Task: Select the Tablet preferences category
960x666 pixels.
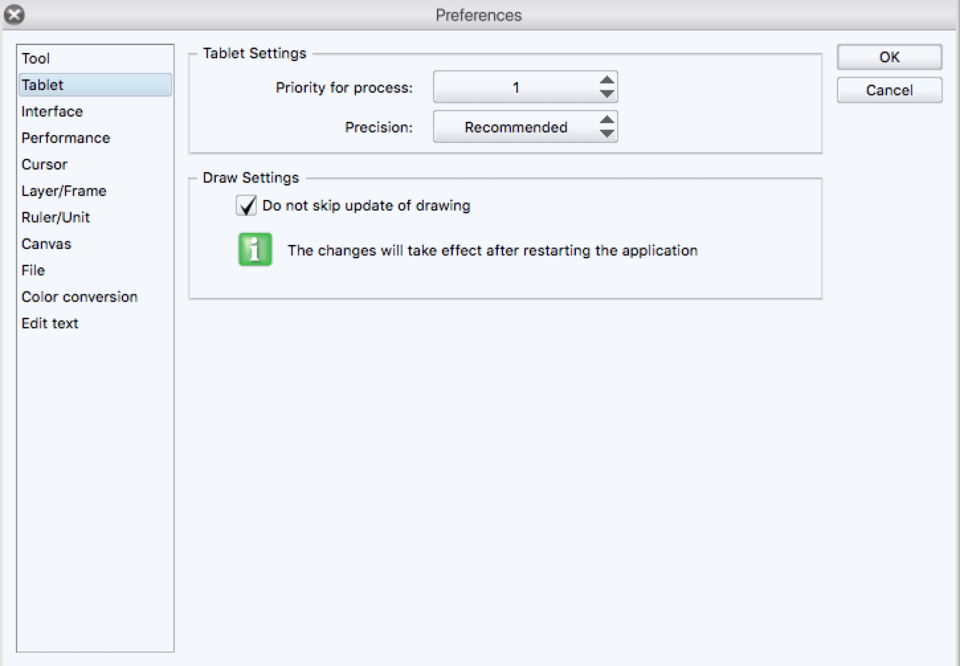Action: [x=42, y=85]
